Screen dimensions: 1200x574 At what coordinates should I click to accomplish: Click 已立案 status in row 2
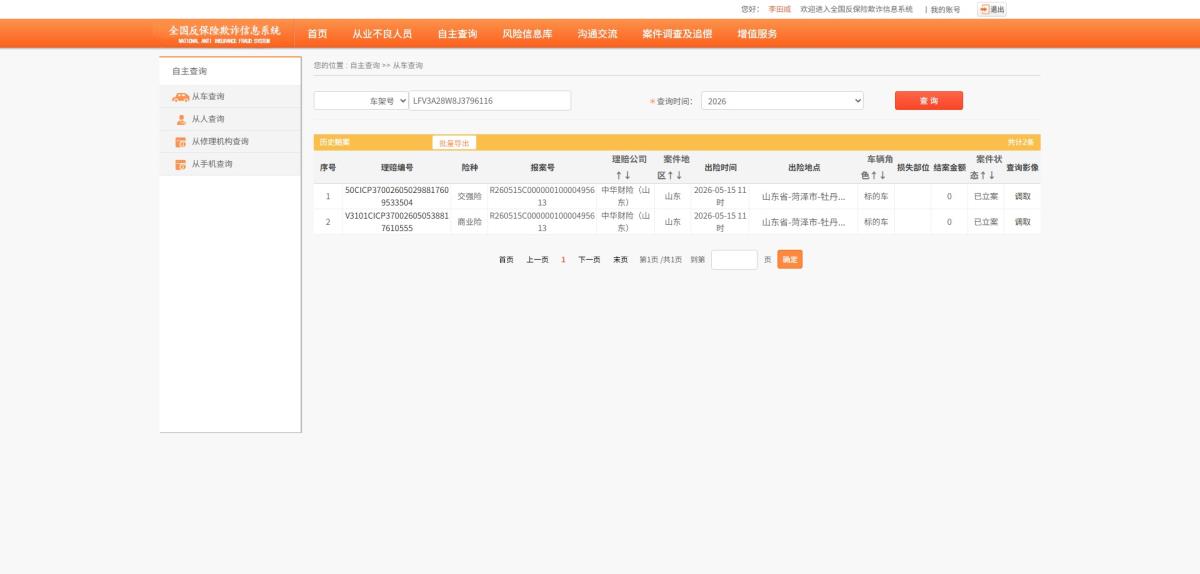[x=986, y=222]
